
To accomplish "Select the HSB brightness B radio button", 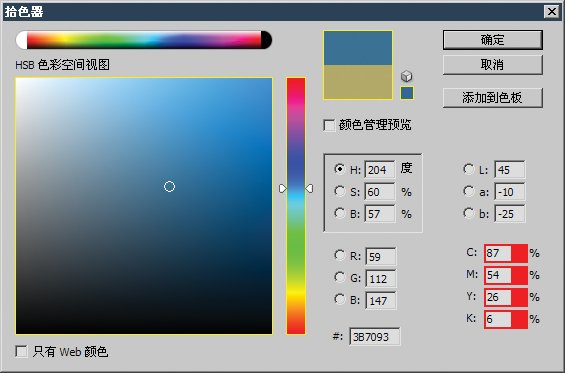I will (339, 213).
